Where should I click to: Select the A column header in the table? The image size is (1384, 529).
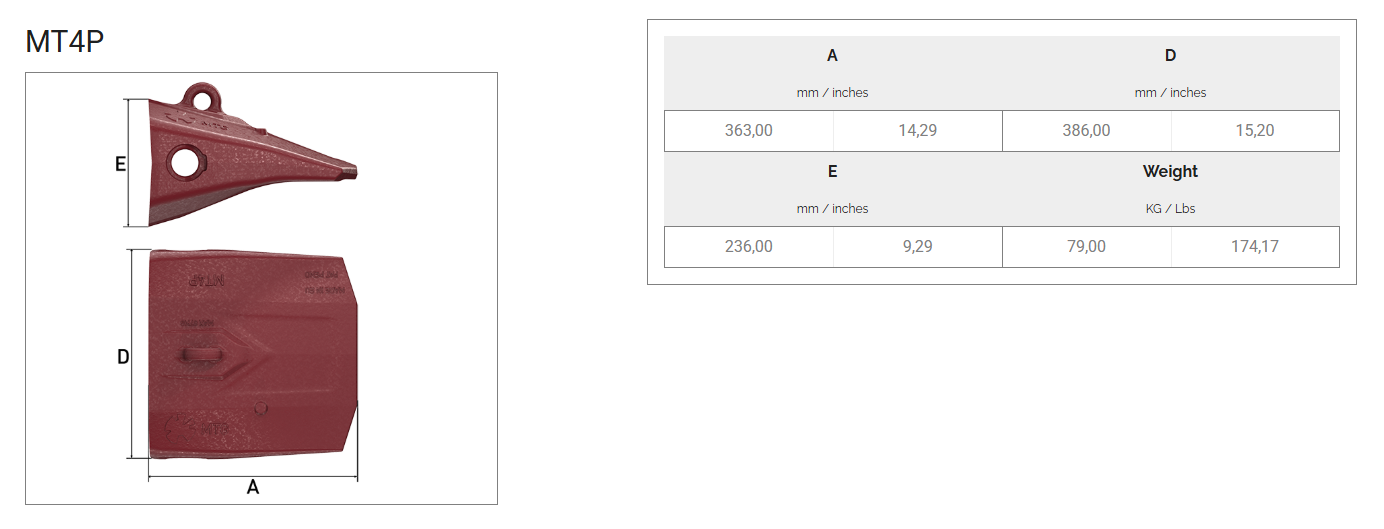pyautogui.click(x=832, y=56)
